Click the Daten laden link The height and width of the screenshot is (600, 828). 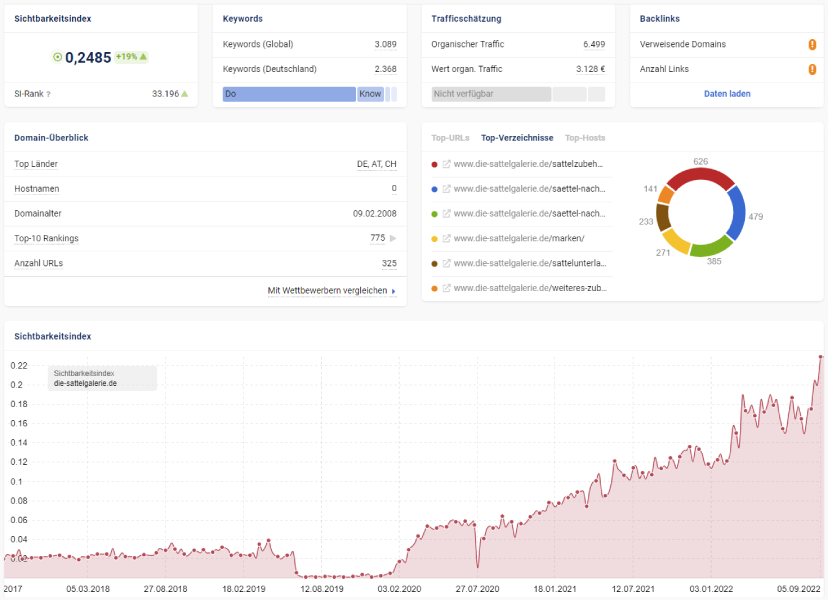pyautogui.click(x=727, y=94)
